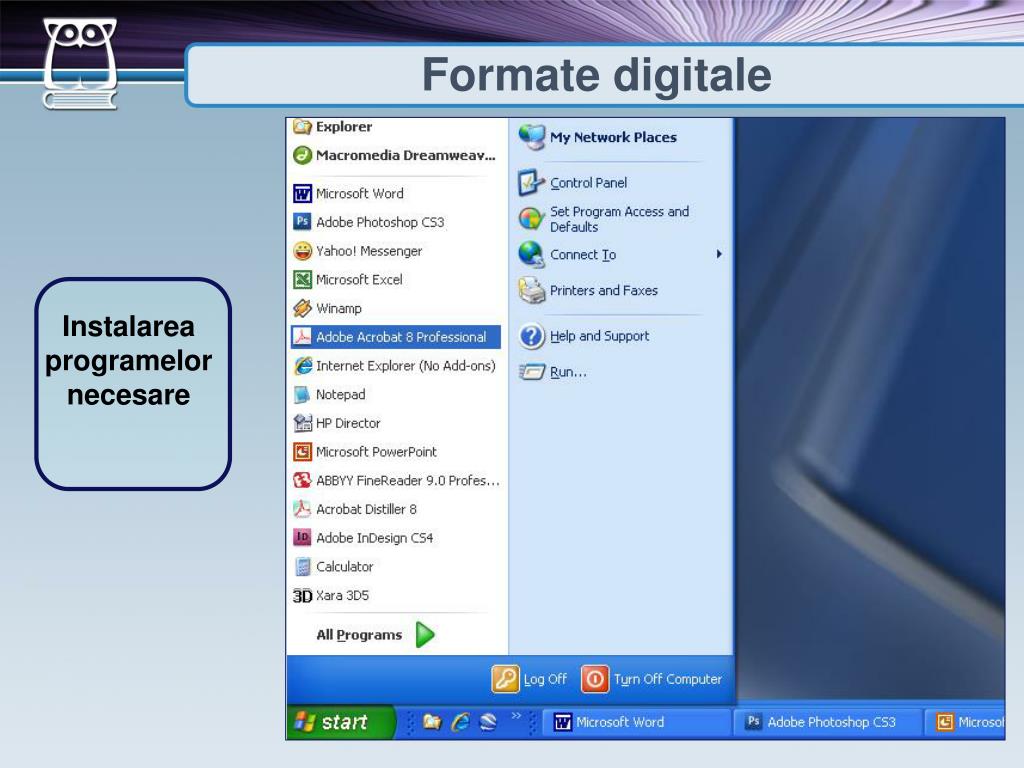The image size is (1024, 768).
Task: Click the Log Off label
Action: [x=545, y=679]
